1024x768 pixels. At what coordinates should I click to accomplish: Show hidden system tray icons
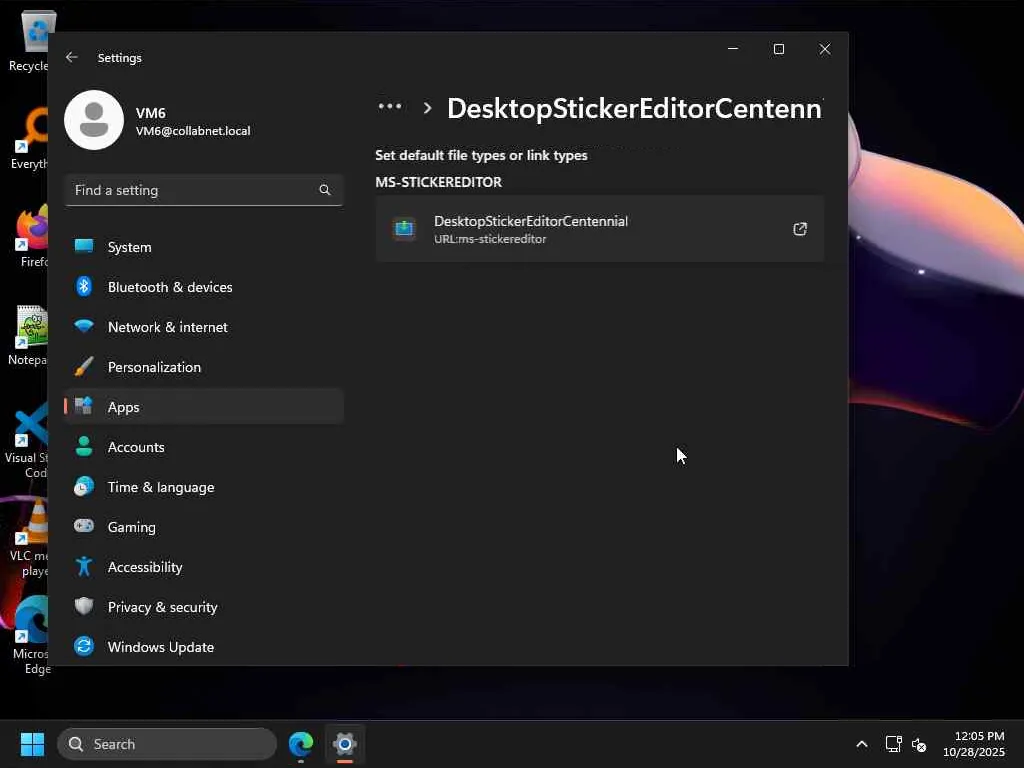tap(861, 744)
